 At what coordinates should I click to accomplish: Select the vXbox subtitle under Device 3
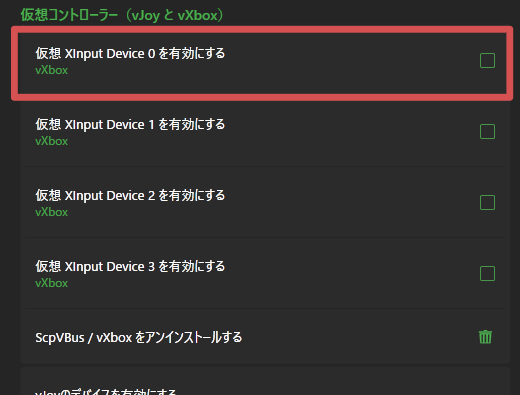point(52,283)
